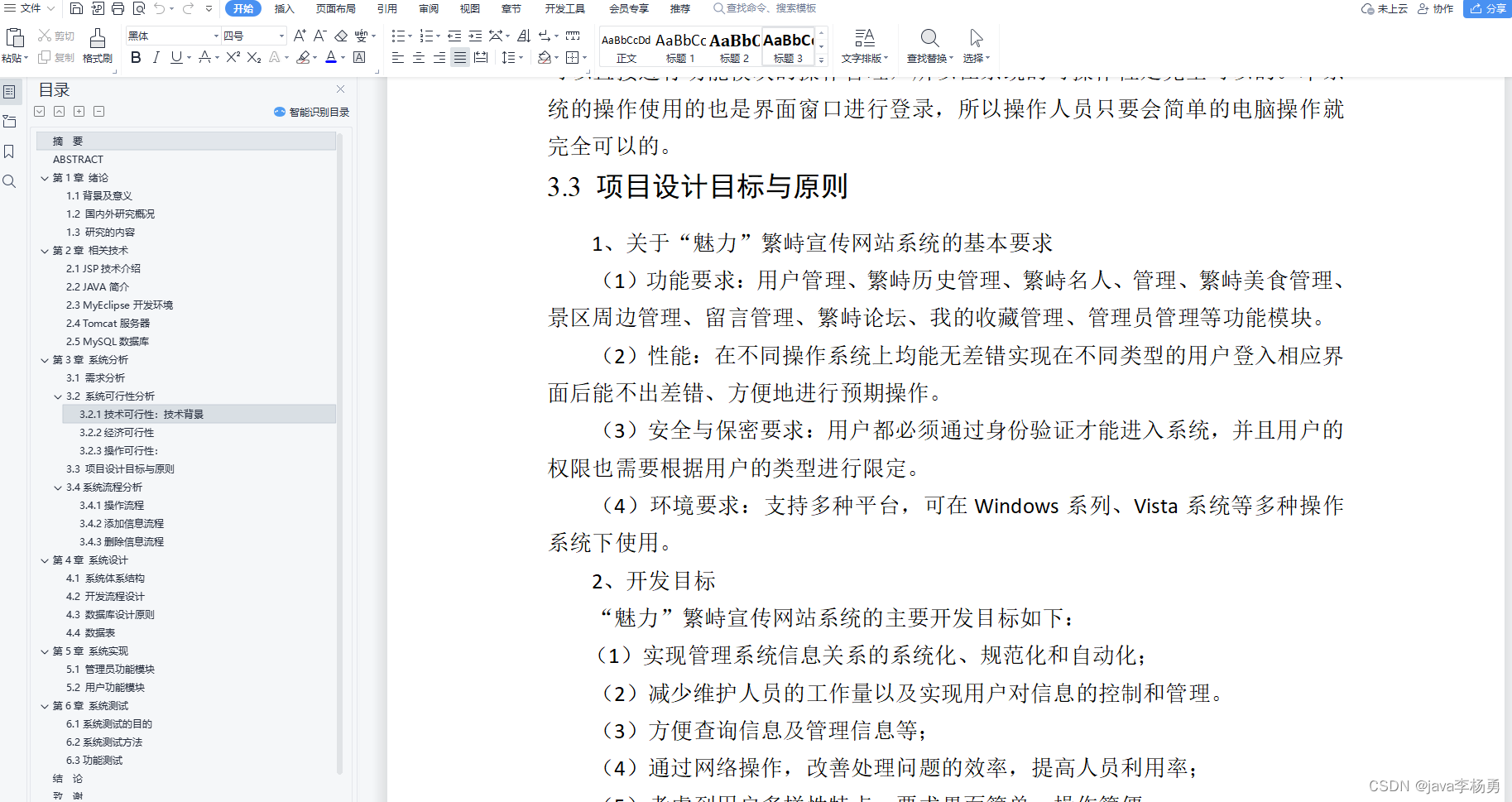This screenshot has width=1512, height=802.
Task: Open the 文件 (File) menu
Action: pos(30,8)
